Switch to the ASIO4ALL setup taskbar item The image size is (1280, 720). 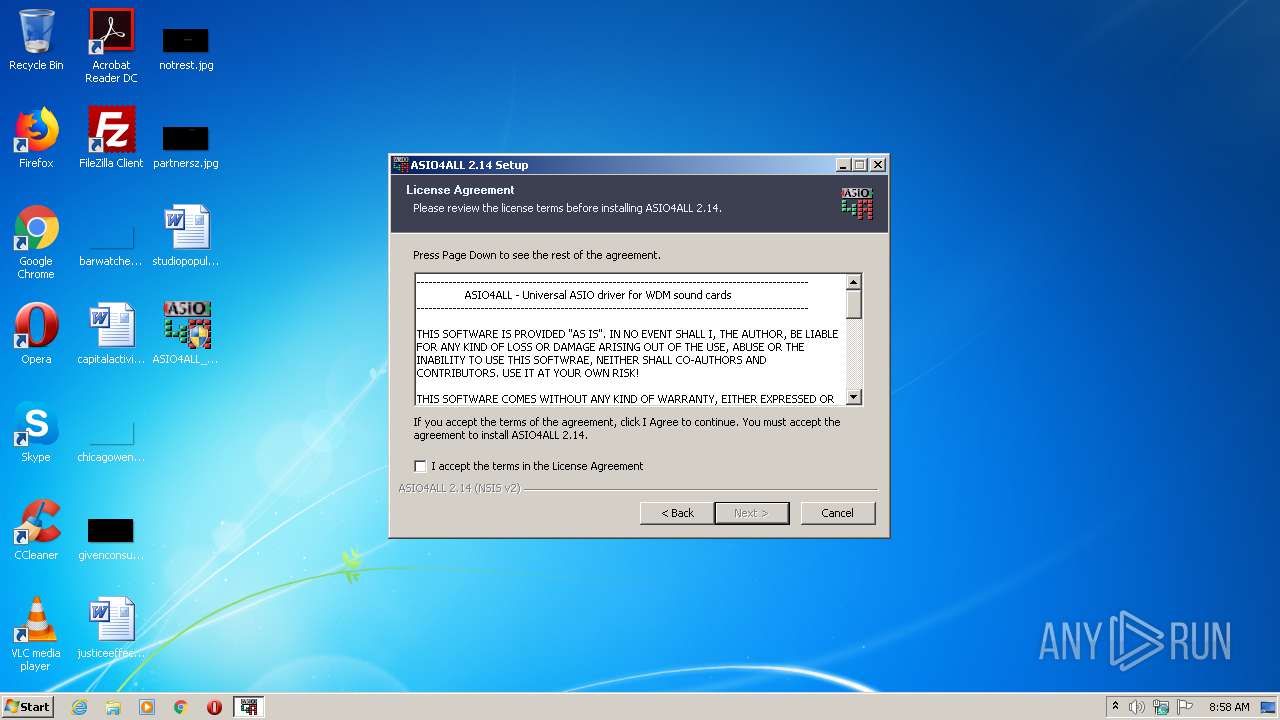coord(249,707)
